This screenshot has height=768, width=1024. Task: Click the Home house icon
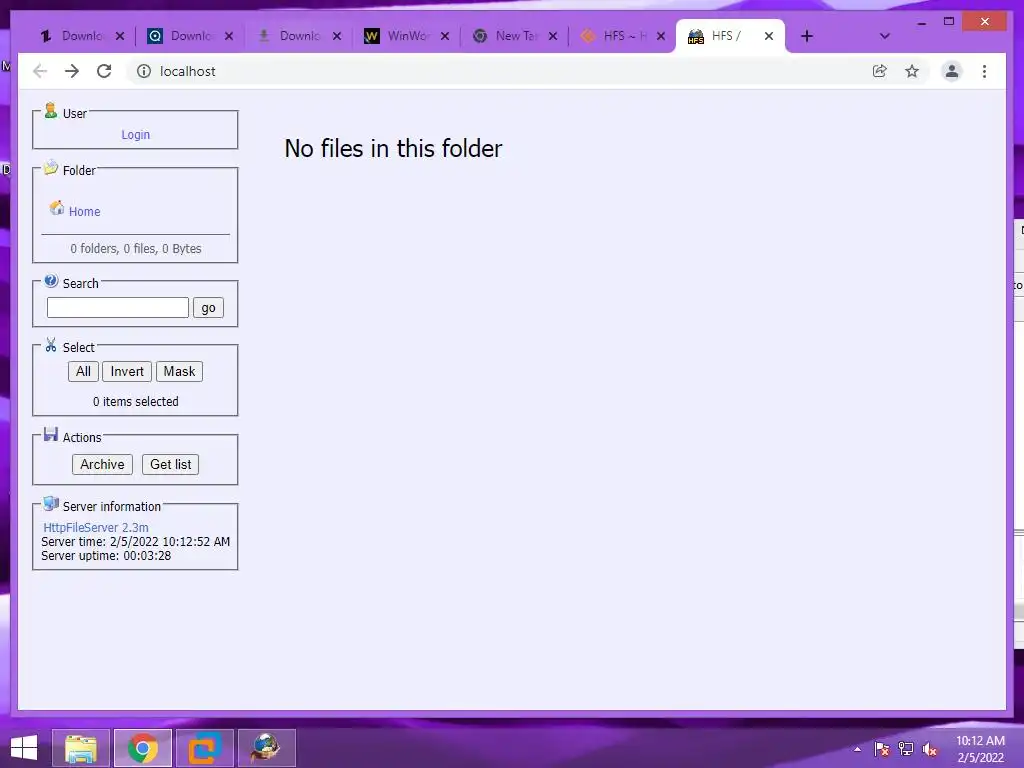point(57,208)
